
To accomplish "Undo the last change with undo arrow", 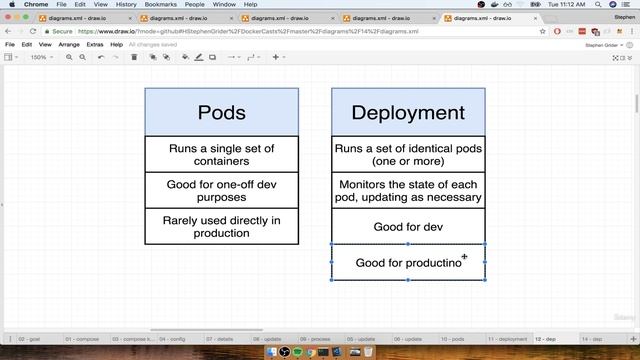I will (x=101, y=58).
